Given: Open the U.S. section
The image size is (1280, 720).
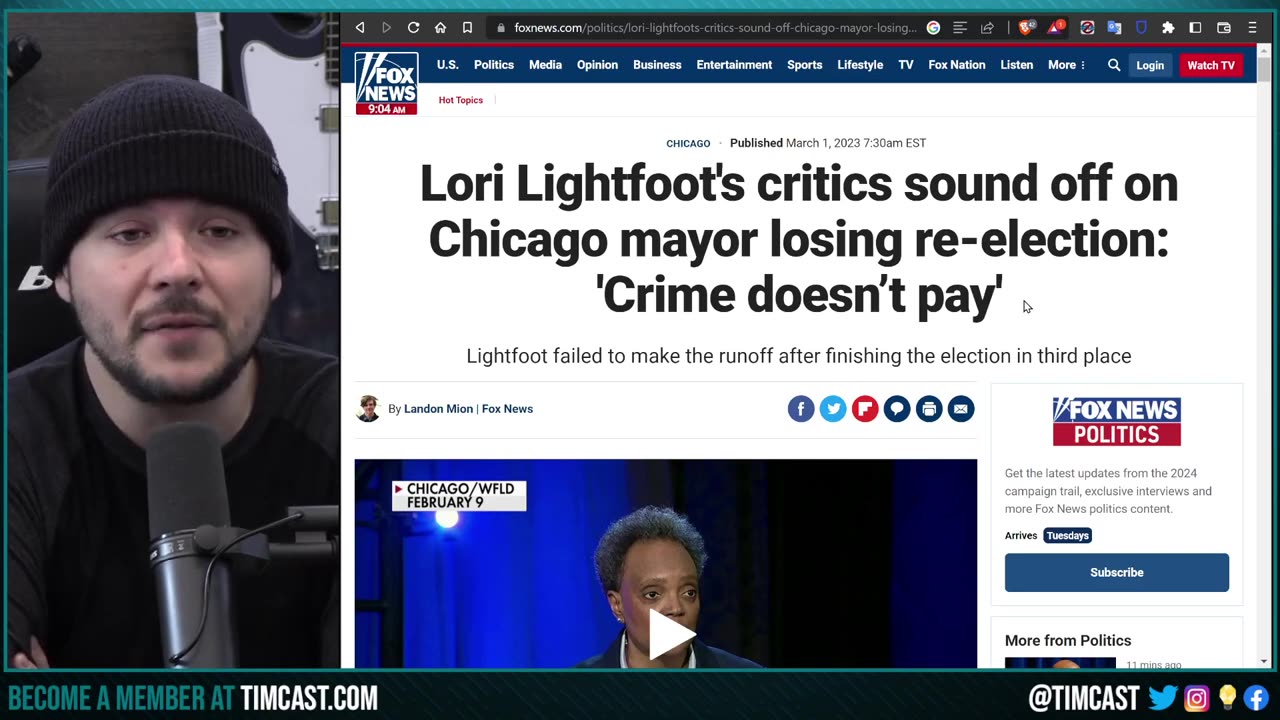Looking at the screenshot, I should click(x=447, y=65).
